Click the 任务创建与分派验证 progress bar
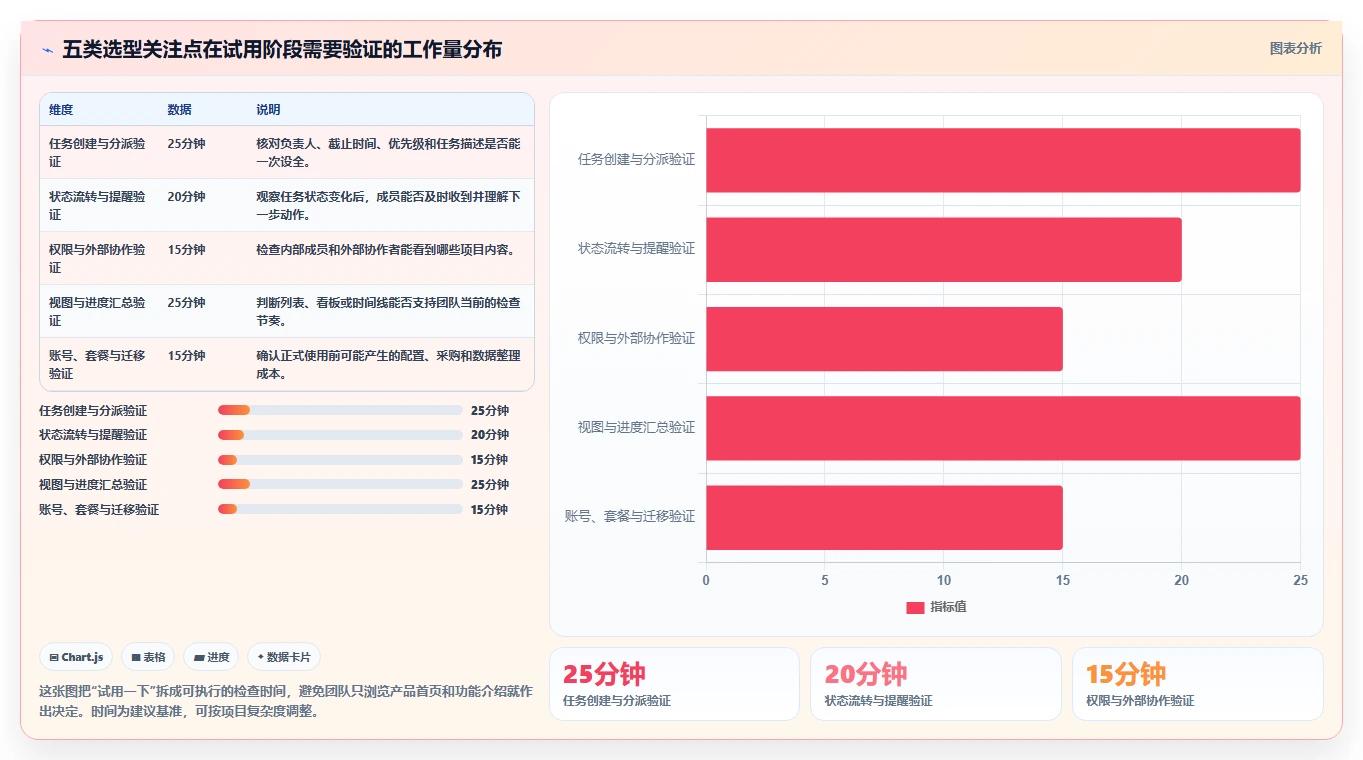 (340, 410)
